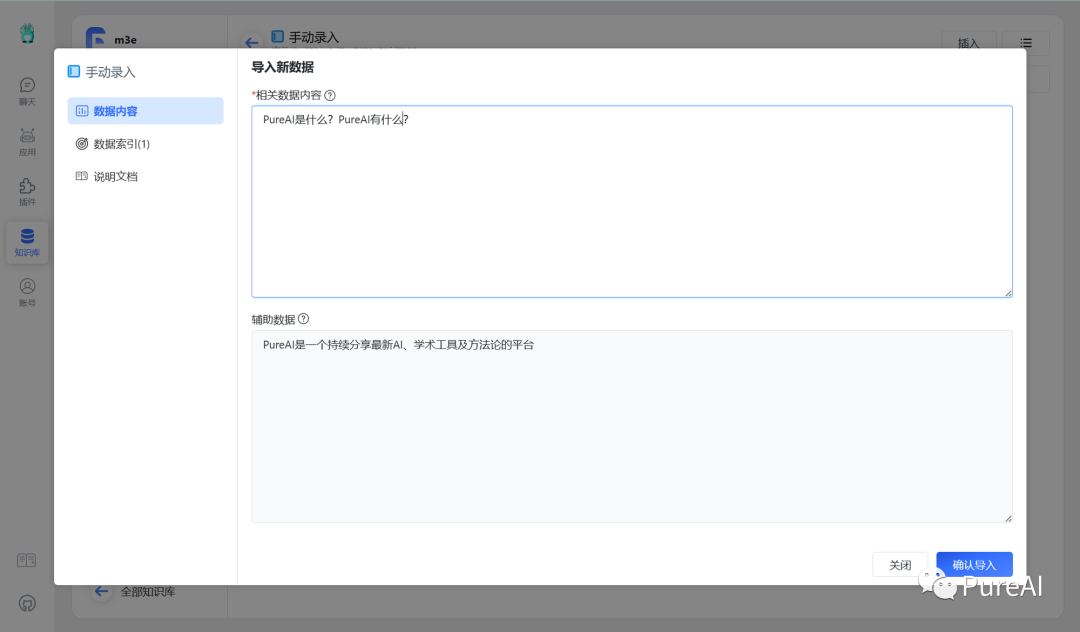Open the 聊天 chat panel from sidebar
This screenshot has width=1080, height=632.
point(27,90)
